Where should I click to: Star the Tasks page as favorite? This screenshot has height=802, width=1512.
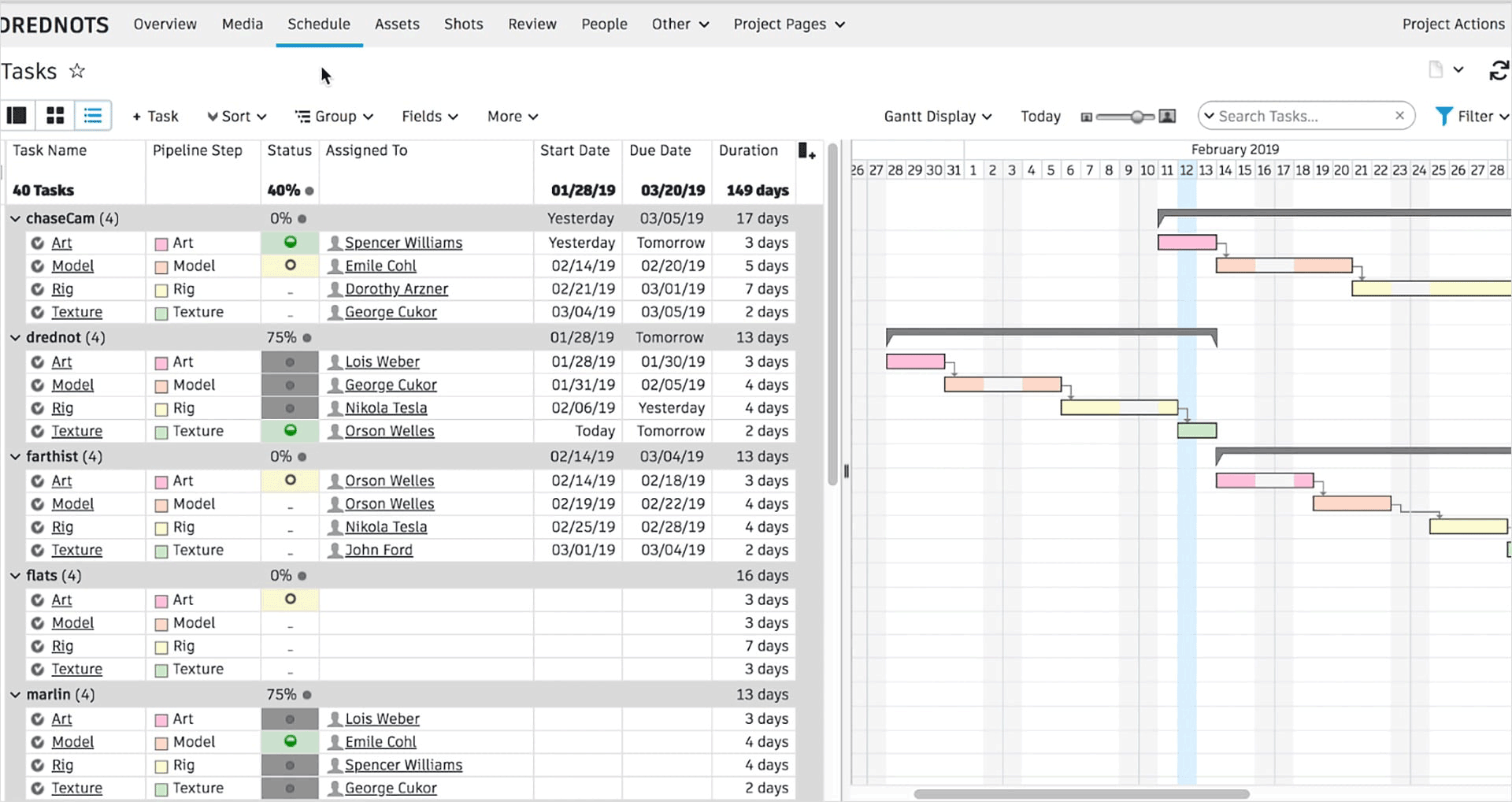76,71
